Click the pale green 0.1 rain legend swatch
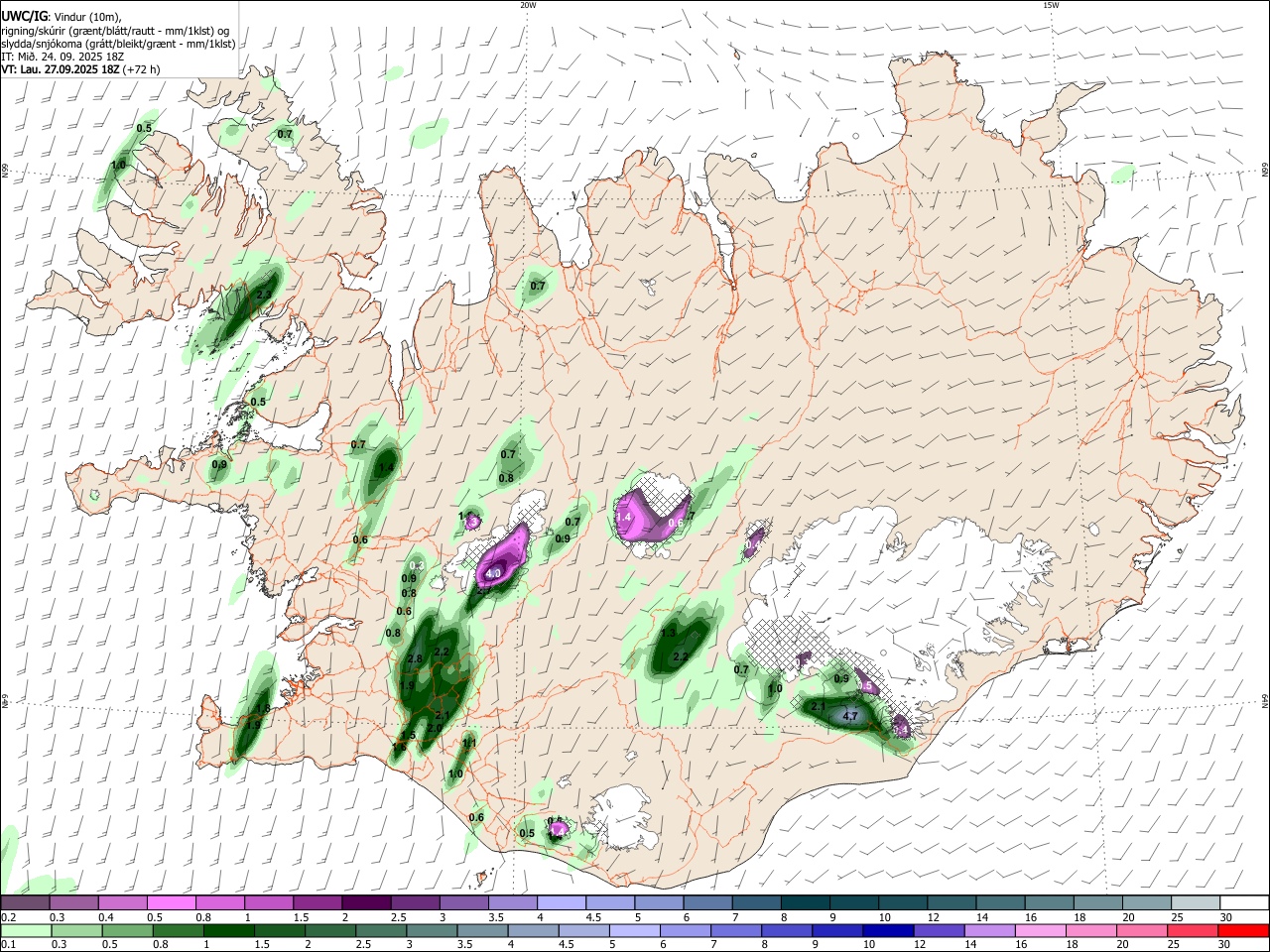The height and width of the screenshot is (952, 1270). tap(25, 930)
